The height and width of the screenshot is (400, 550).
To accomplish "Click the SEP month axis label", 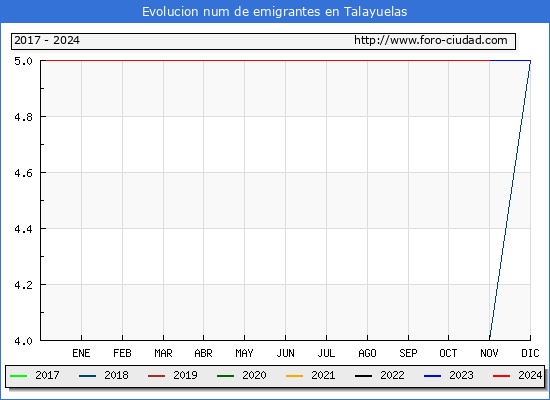I will tap(408, 353).
